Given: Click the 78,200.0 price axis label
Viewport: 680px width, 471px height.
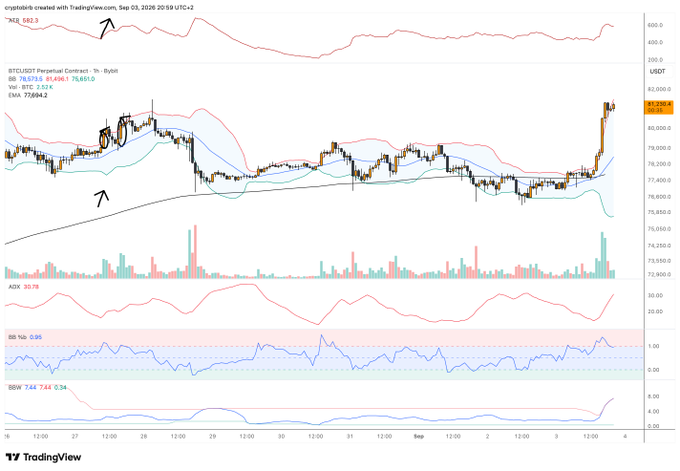Looking at the screenshot, I should point(659,164).
